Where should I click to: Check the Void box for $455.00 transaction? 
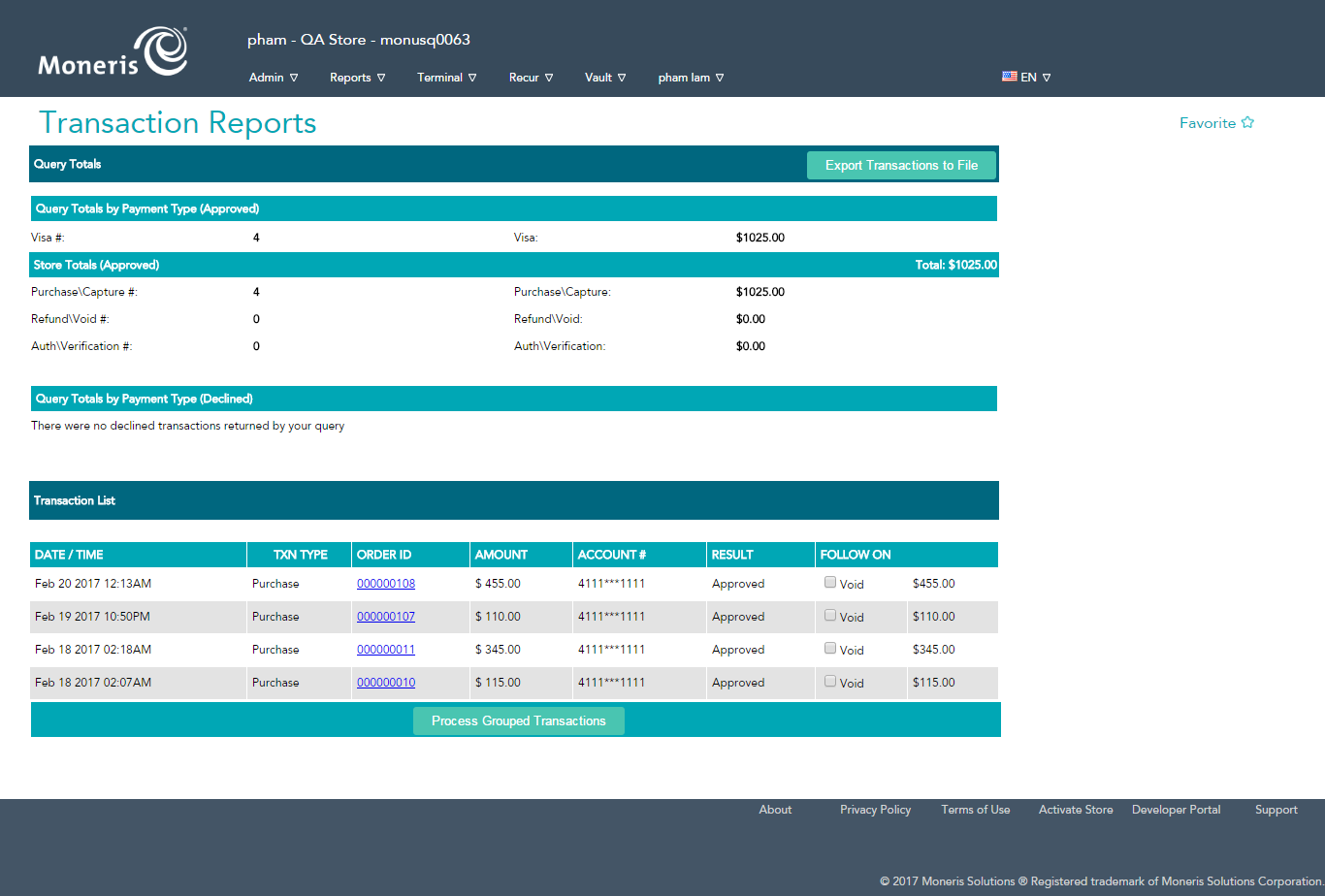pyautogui.click(x=830, y=583)
